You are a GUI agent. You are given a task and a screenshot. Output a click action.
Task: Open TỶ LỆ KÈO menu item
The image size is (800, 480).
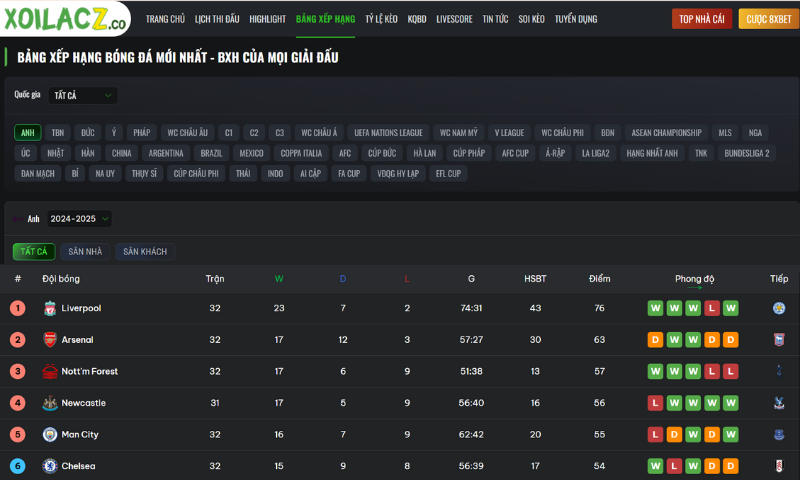[x=381, y=19]
